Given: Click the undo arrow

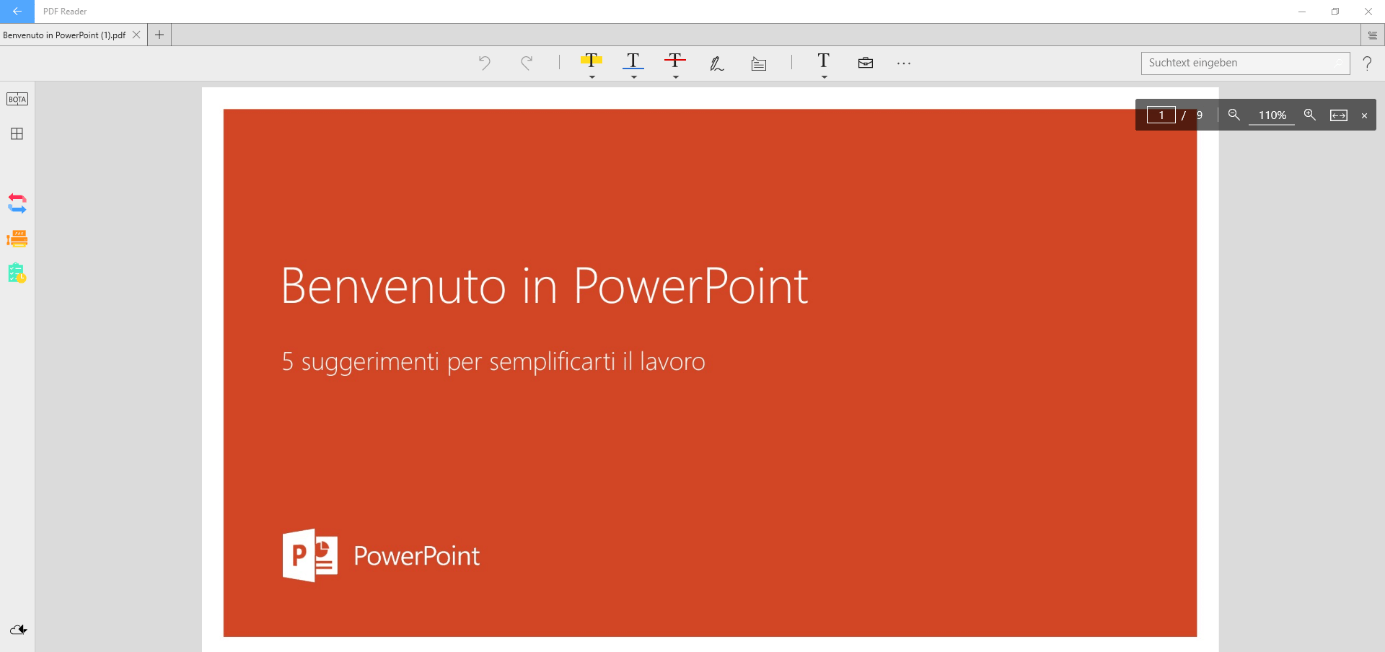Looking at the screenshot, I should [485, 63].
